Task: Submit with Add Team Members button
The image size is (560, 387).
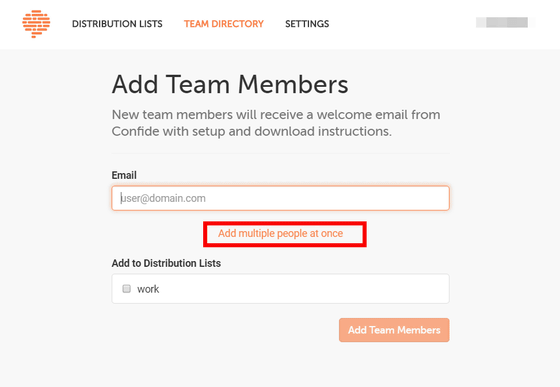Action: (x=394, y=330)
